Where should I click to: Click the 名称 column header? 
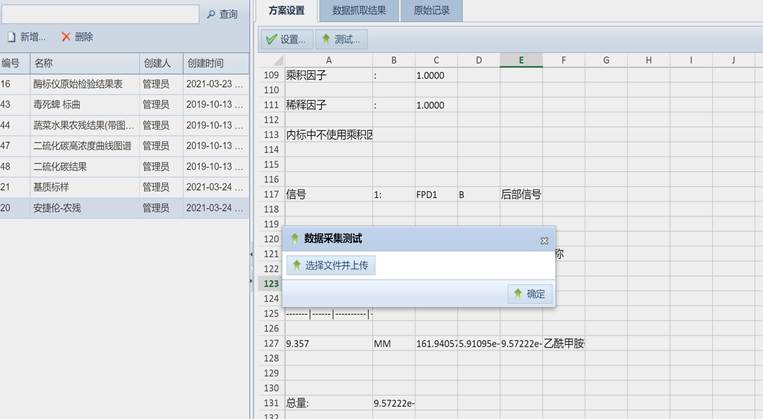84,63
